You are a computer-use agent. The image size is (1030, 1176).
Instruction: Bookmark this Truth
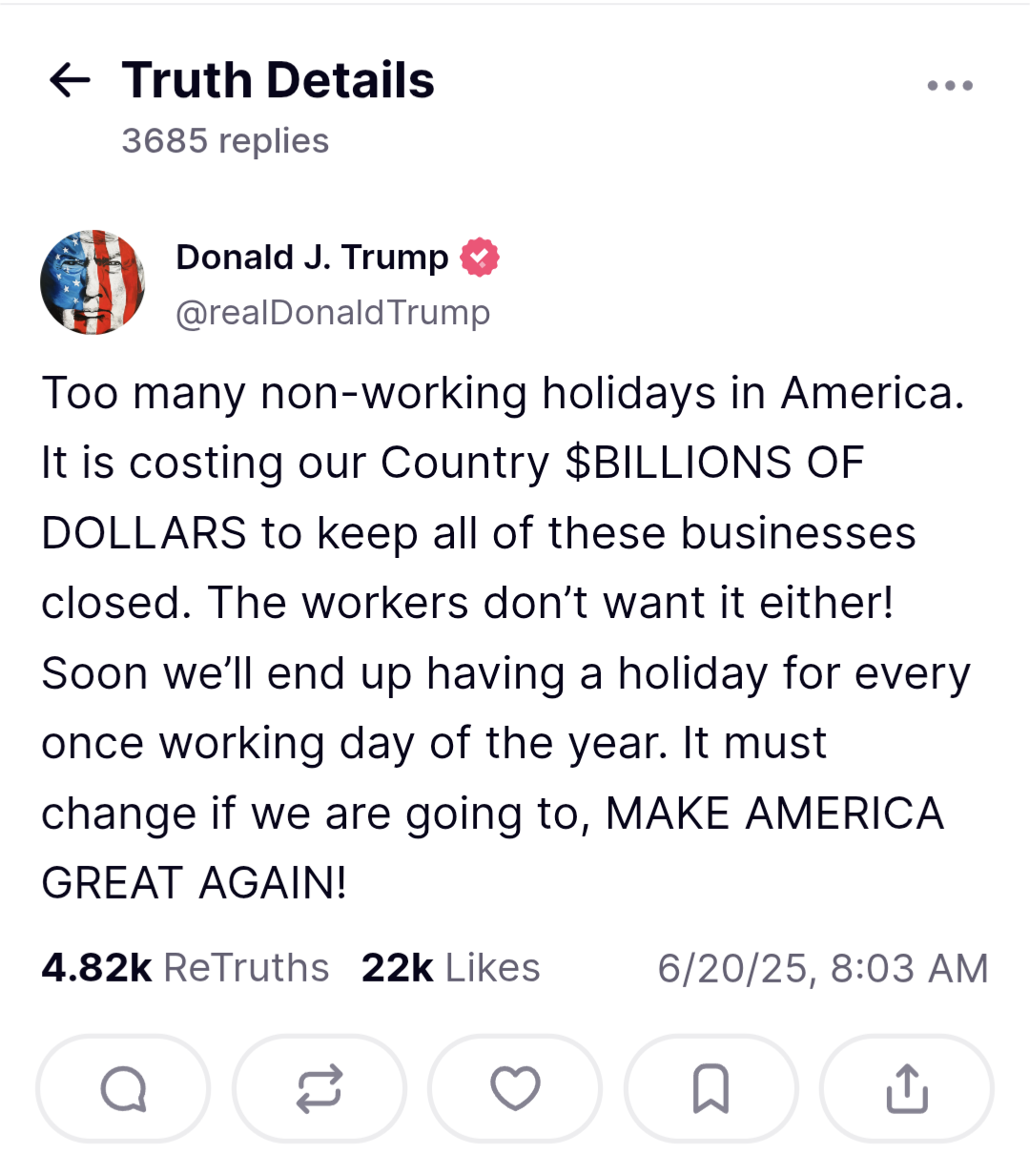pyautogui.click(x=711, y=1088)
